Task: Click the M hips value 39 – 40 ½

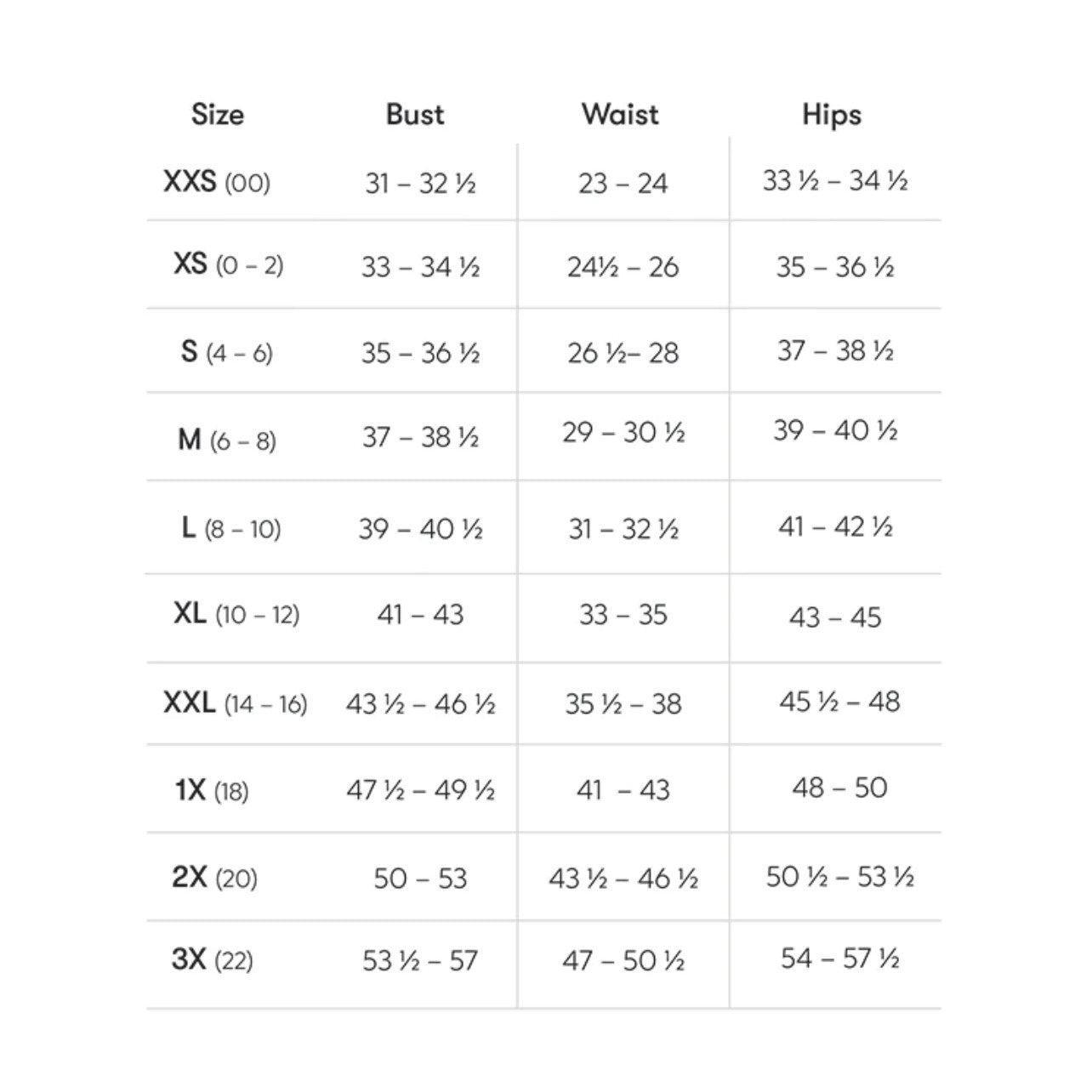Action: coord(835,430)
